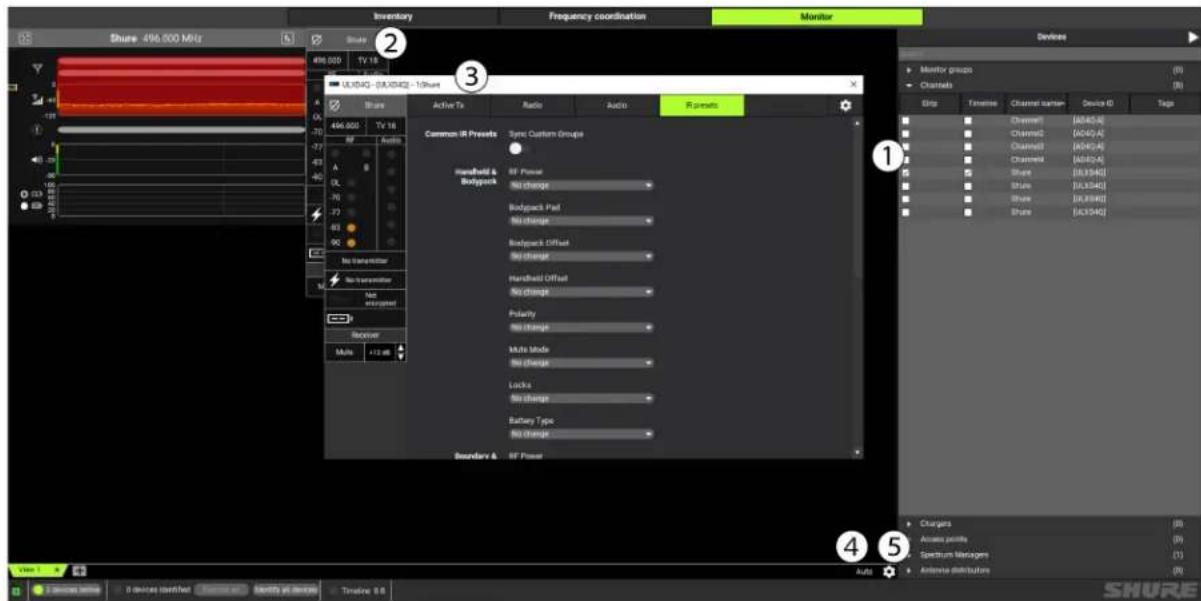Check Timeline checkbox for Channel1
This screenshot has height=601, width=1201.
click(968, 120)
